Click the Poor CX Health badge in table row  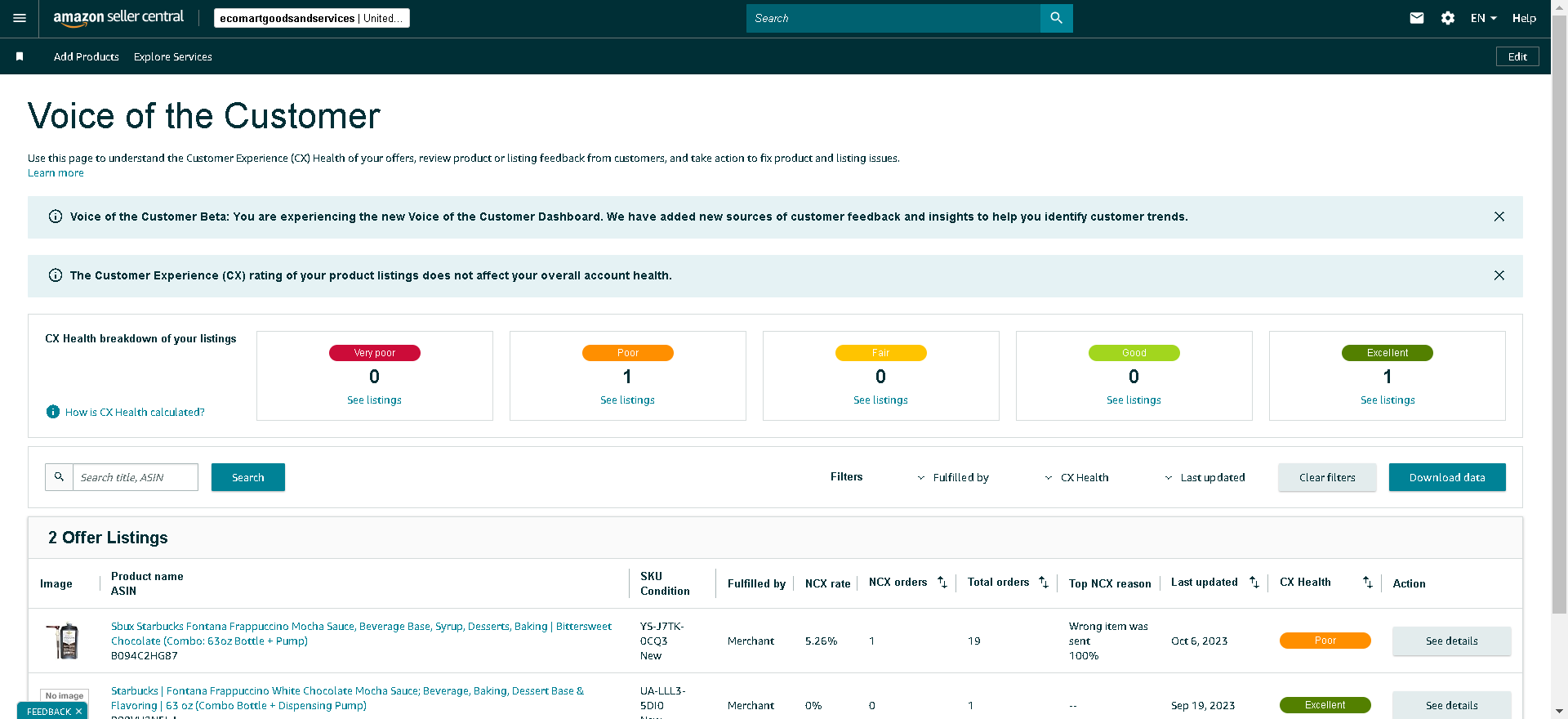click(1325, 641)
